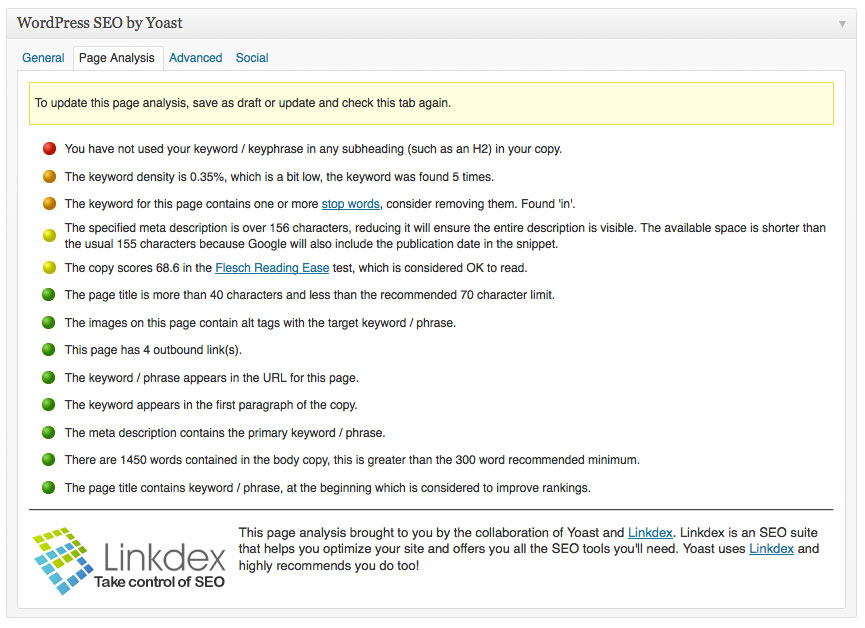865x628 pixels.
Task: Select the Page Analysis tab
Action: [x=117, y=58]
